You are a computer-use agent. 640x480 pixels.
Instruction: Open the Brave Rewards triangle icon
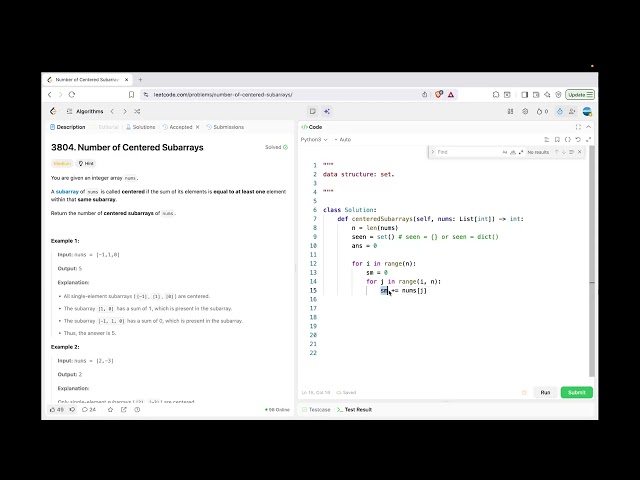pos(451,95)
